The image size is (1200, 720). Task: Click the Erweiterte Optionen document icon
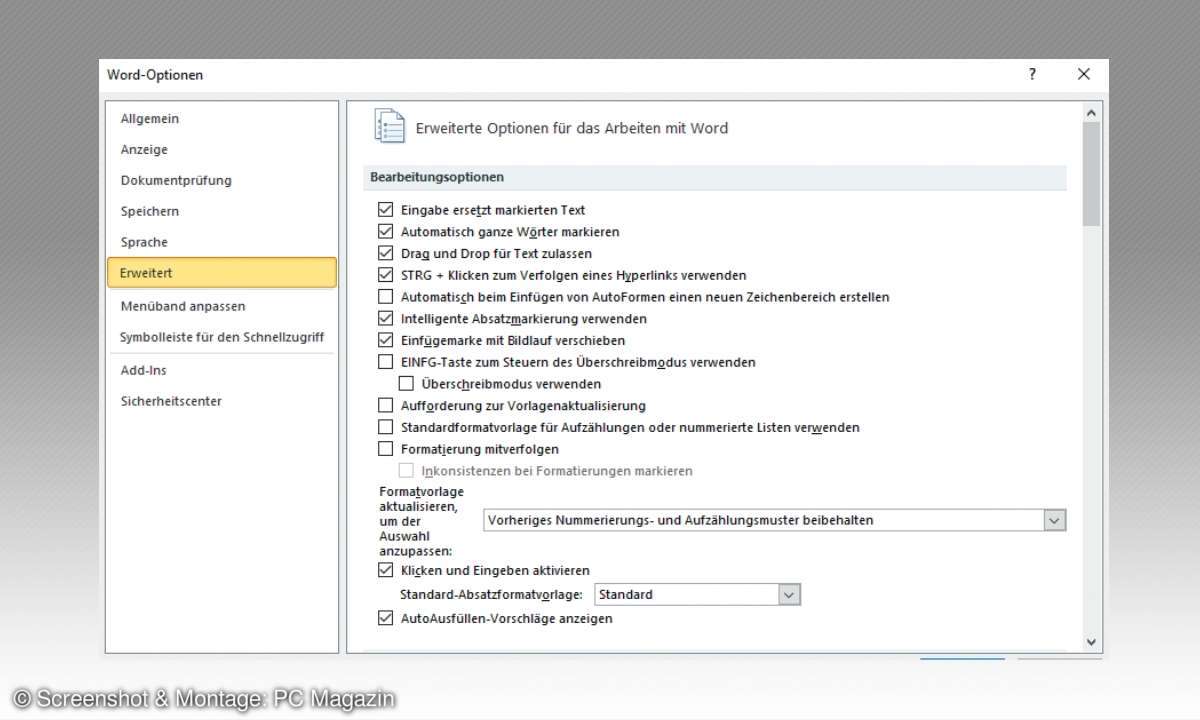click(x=389, y=127)
